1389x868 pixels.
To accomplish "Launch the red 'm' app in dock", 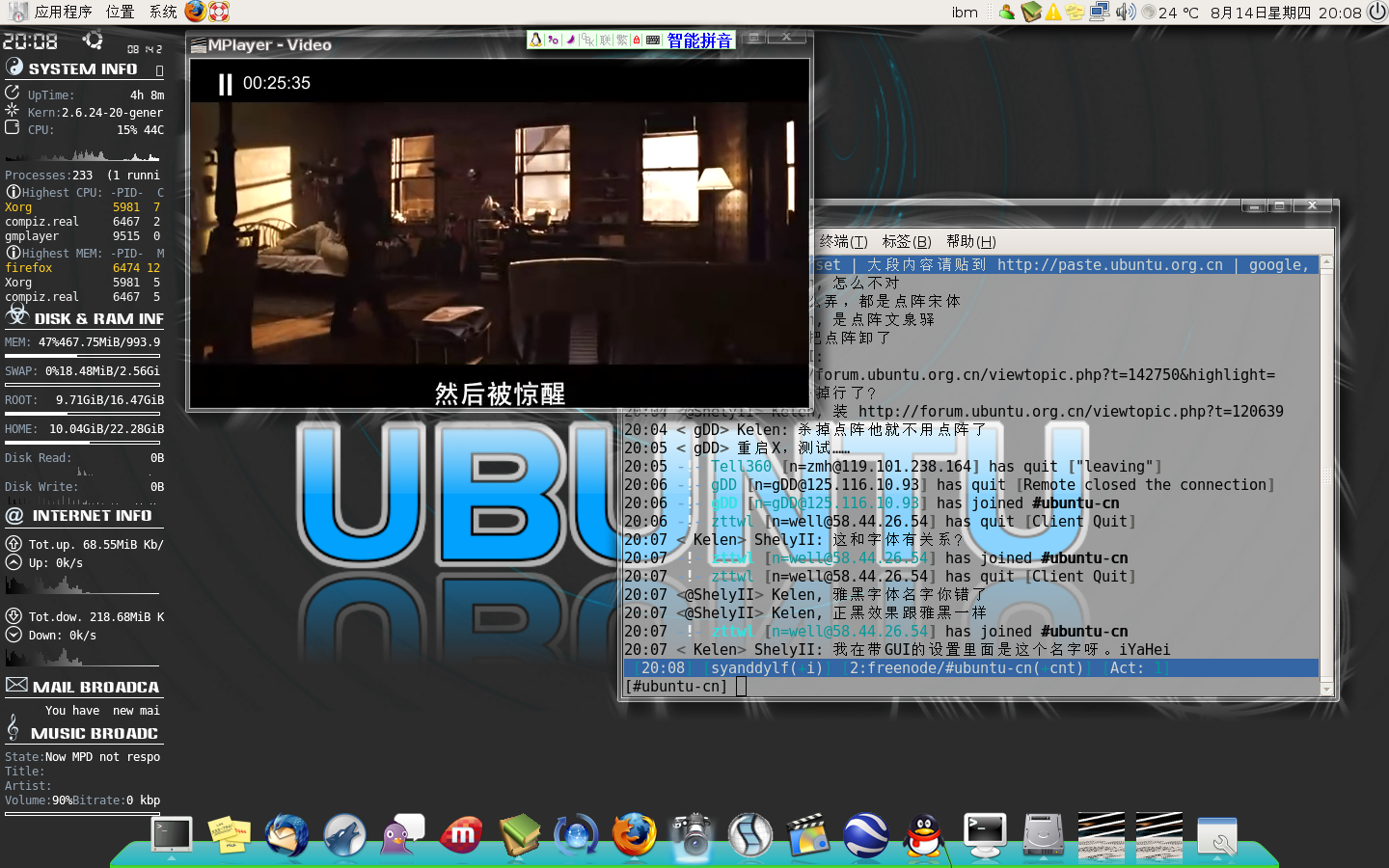I will point(461,835).
